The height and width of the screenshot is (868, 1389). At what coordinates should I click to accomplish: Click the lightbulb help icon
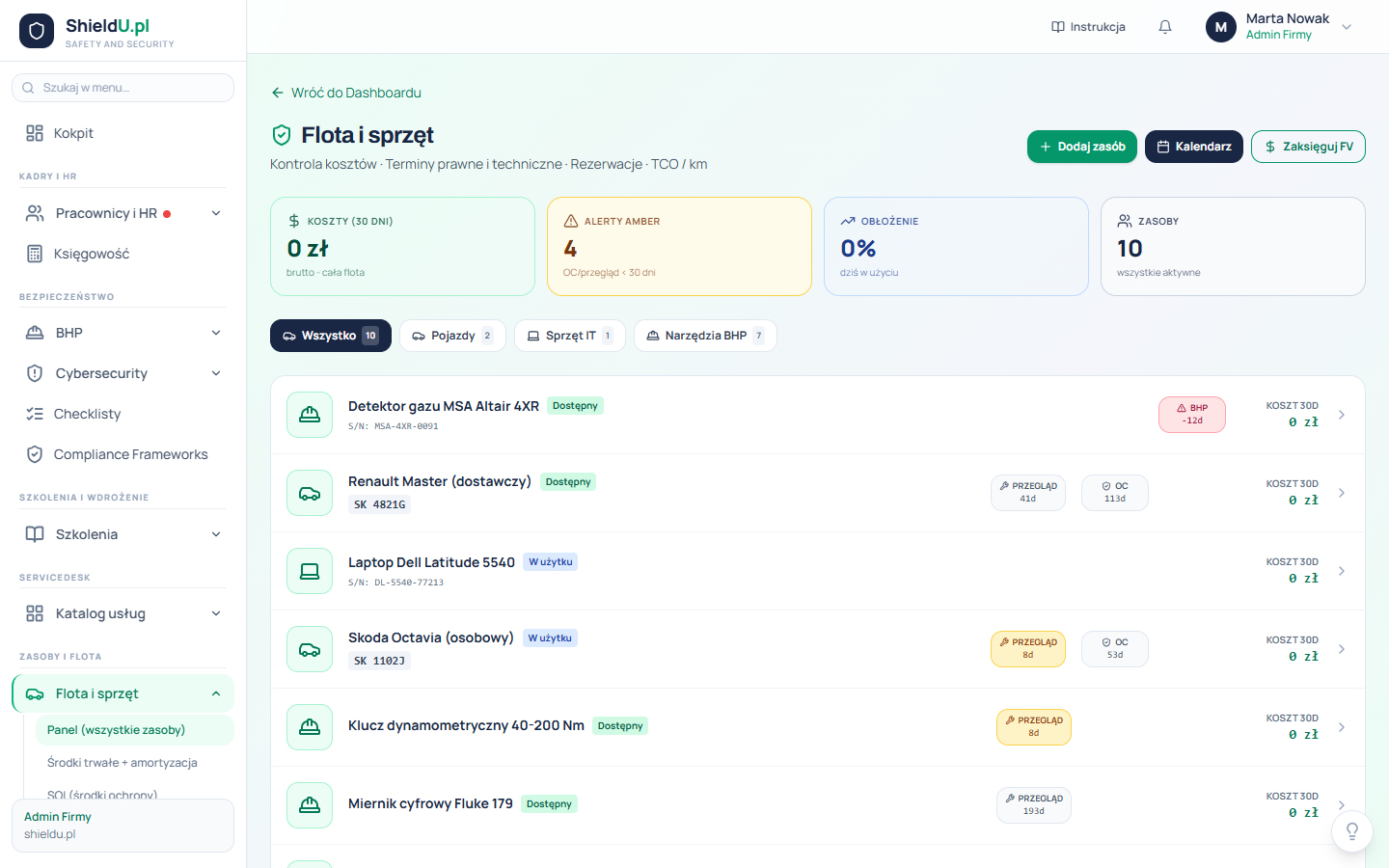(1352, 830)
